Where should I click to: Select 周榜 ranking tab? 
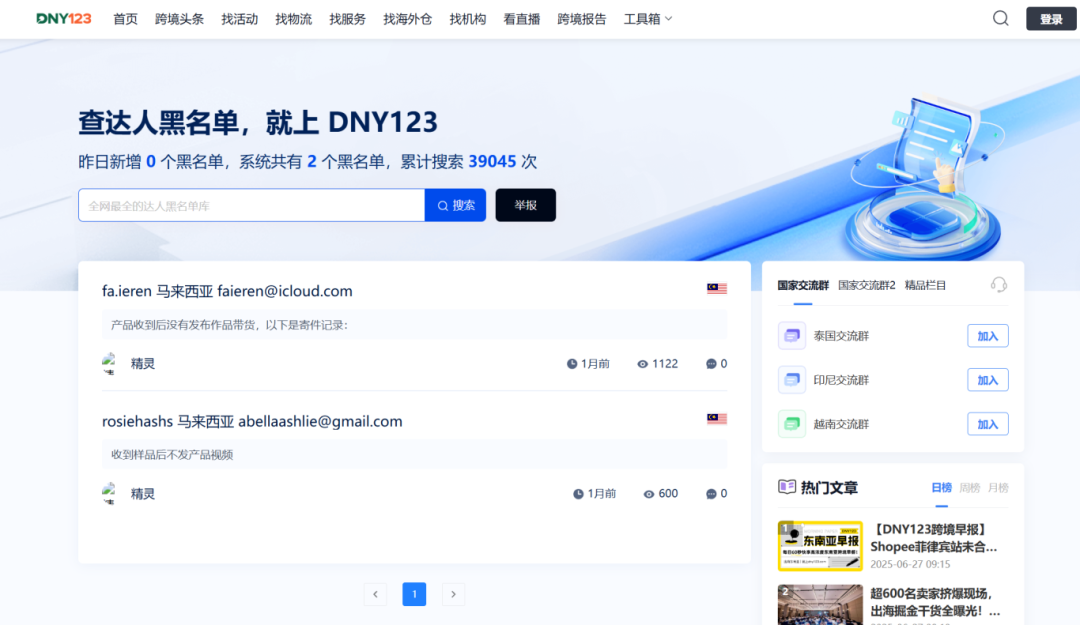[970, 488]
